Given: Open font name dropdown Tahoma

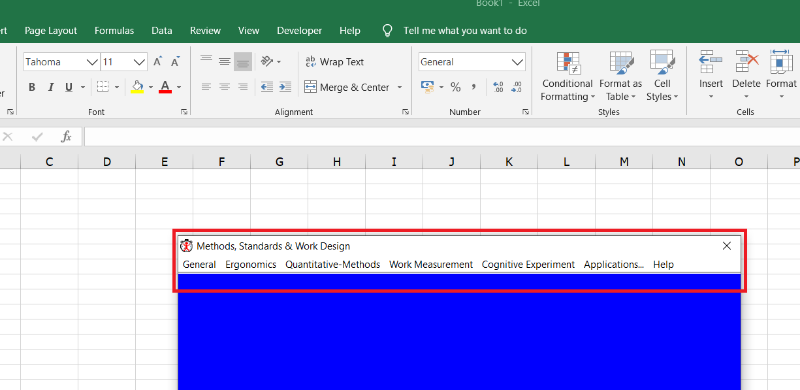Looking at the screenshot, I should [x=92, y=62].
